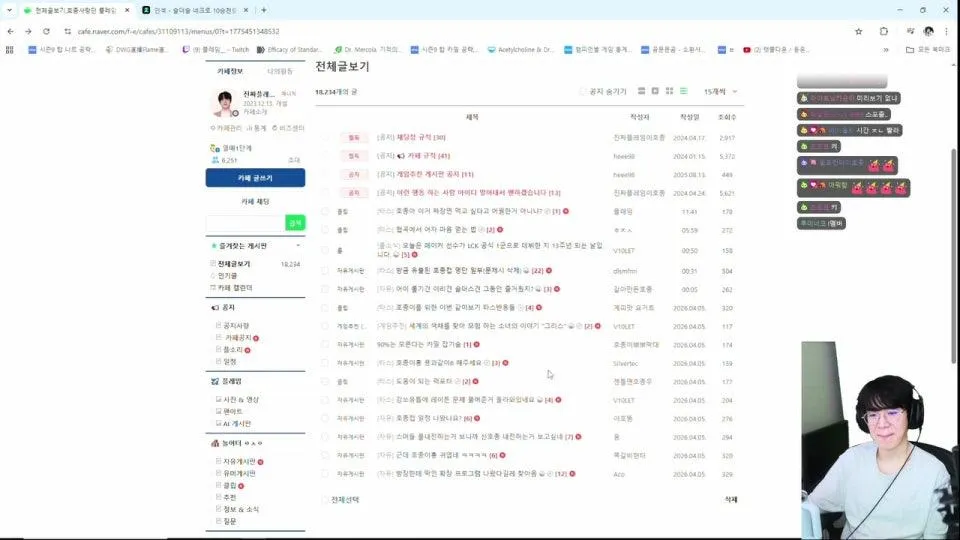This screenshot has width=960, height=540.
Task: Click the 플레잉 section header icon
Action: click(x=215, y=381)
